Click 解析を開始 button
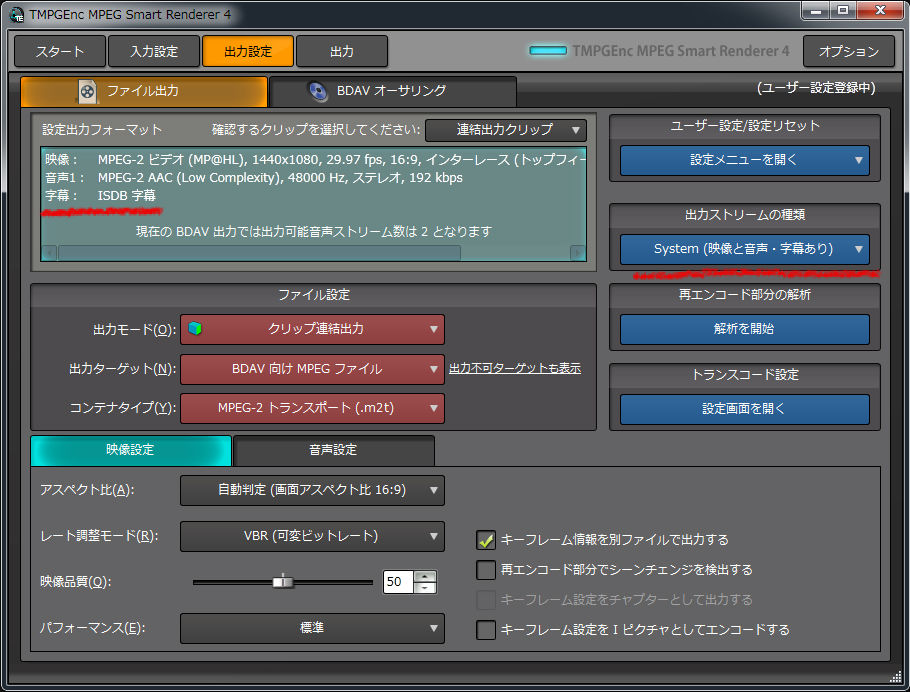The height and width of the screenshot is (692, 910). 745,329
